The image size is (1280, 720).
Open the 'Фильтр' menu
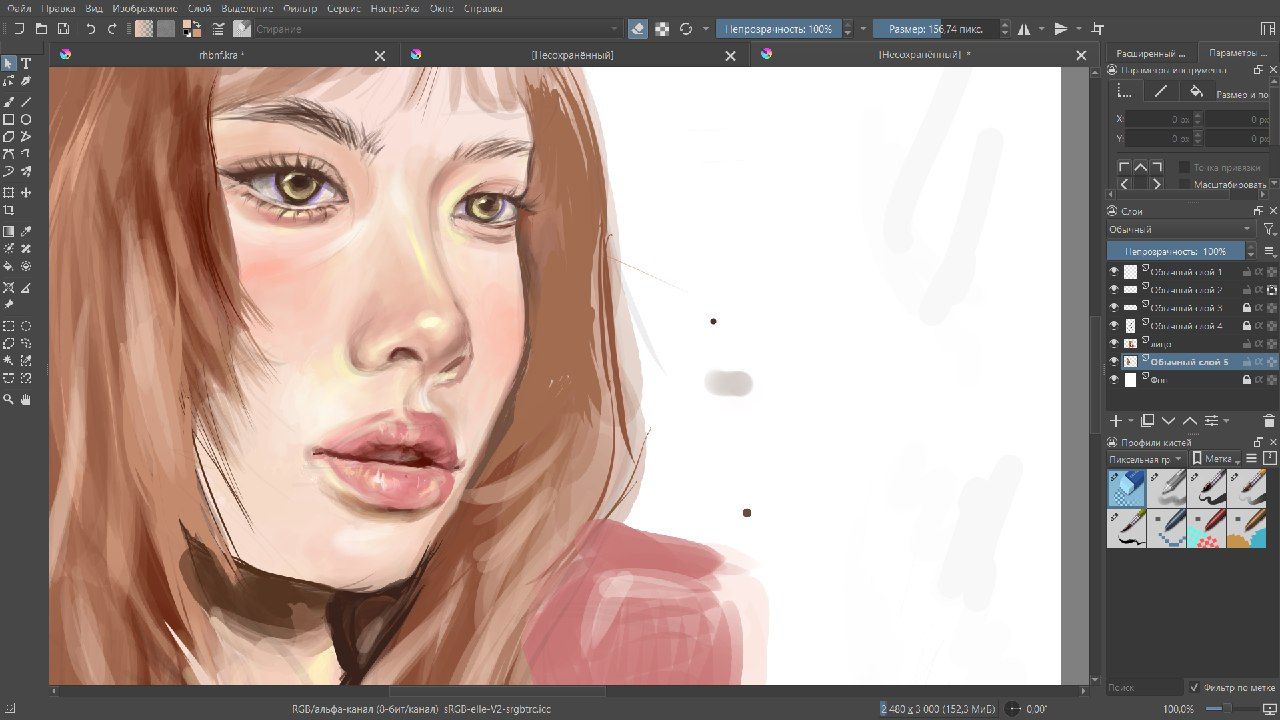coord(300,8)
